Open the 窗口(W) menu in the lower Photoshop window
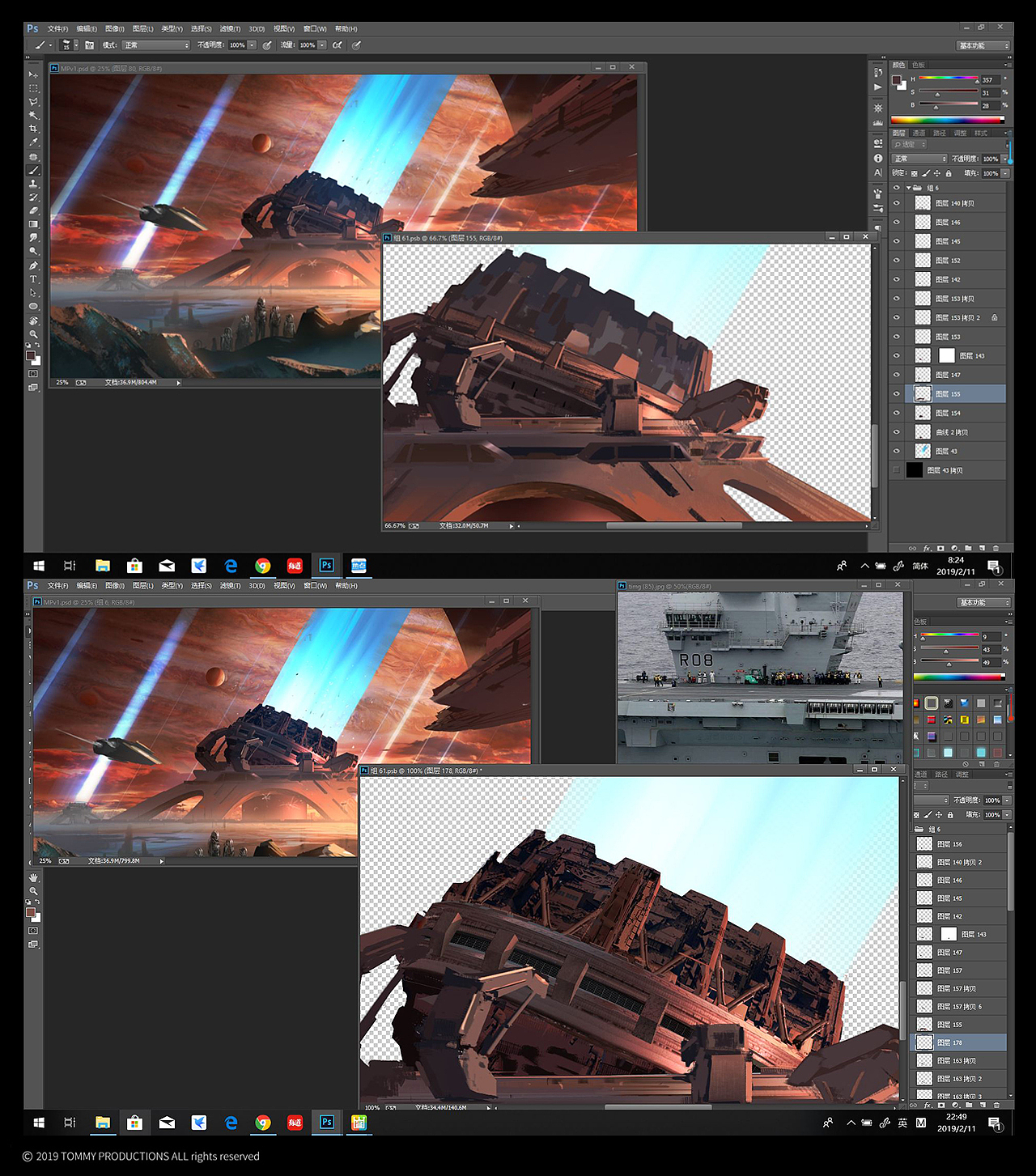 (315, 586)
